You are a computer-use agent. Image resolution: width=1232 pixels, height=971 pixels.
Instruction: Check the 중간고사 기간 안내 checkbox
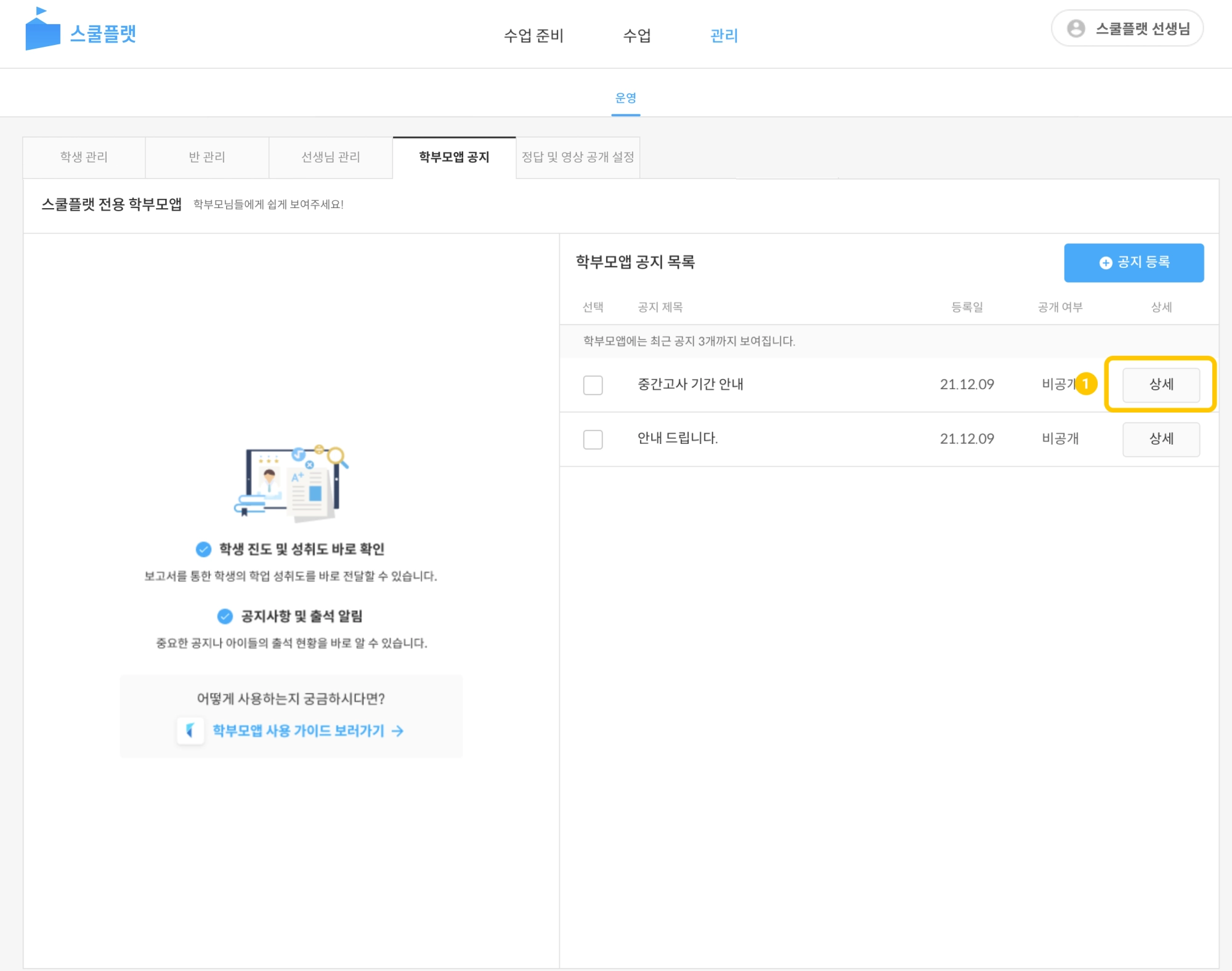click(593, 385)
